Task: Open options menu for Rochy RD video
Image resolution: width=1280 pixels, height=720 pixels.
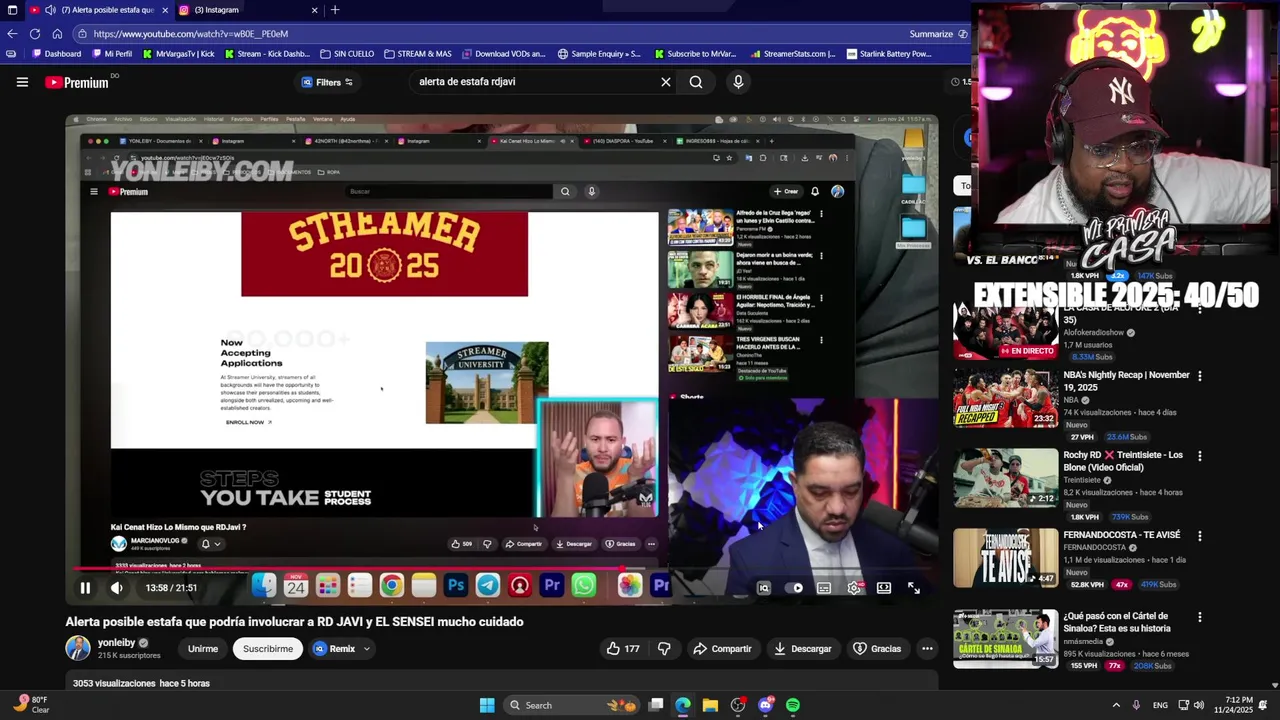Action: (x=1199, y=456)
